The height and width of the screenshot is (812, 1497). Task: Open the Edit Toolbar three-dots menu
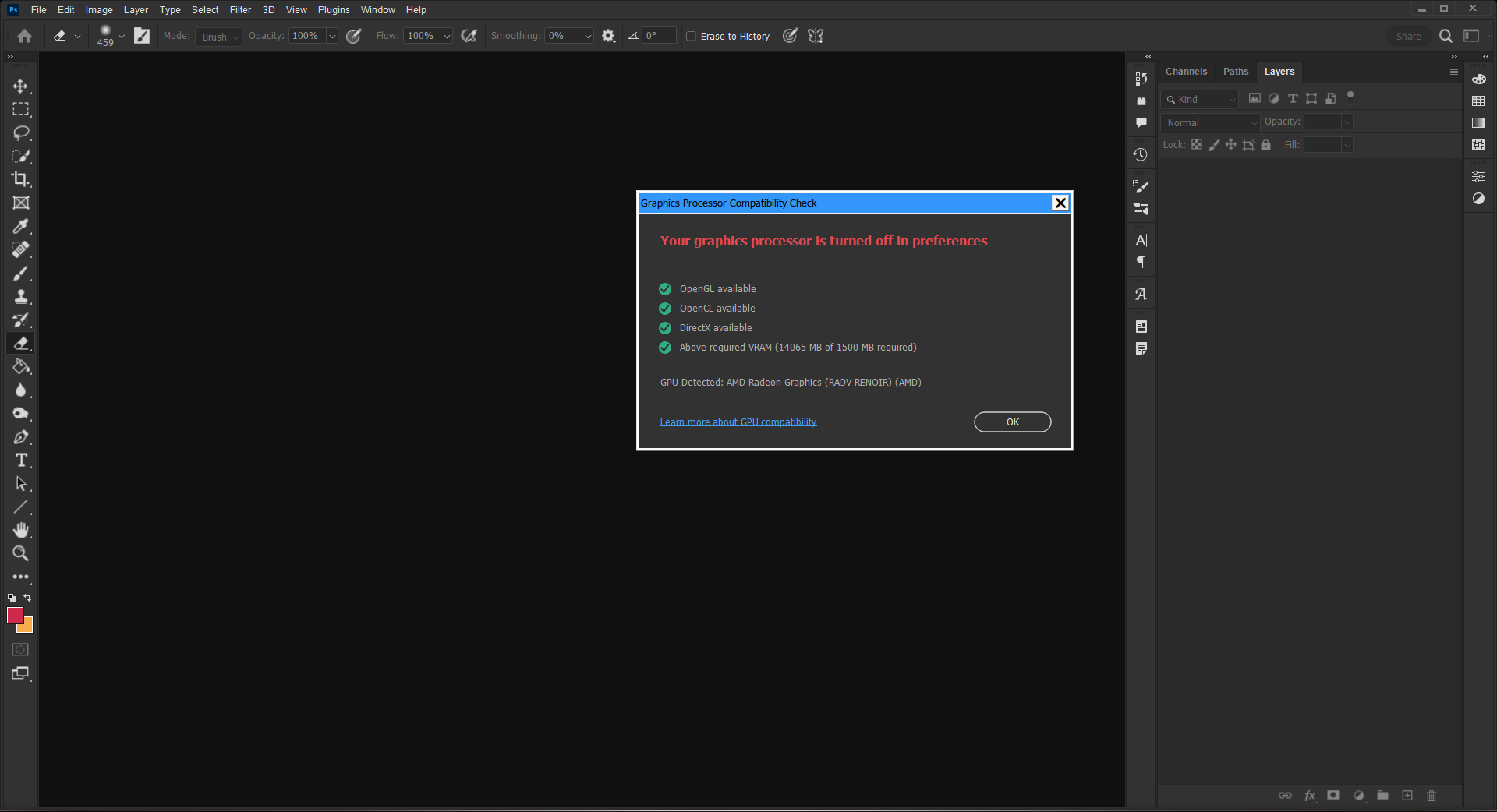coord(21,577)
